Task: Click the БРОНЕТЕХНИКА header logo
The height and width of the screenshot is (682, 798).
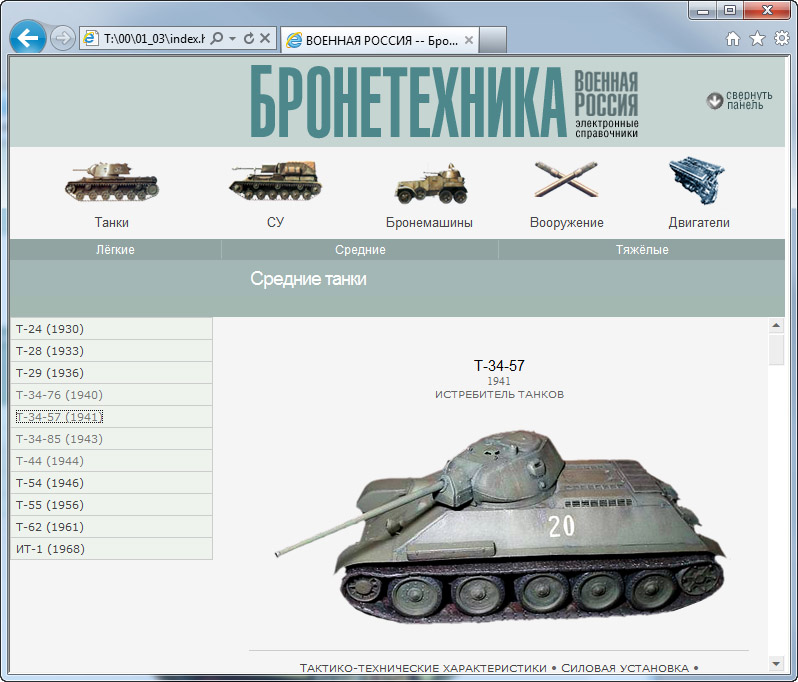Action: (408, 101)
